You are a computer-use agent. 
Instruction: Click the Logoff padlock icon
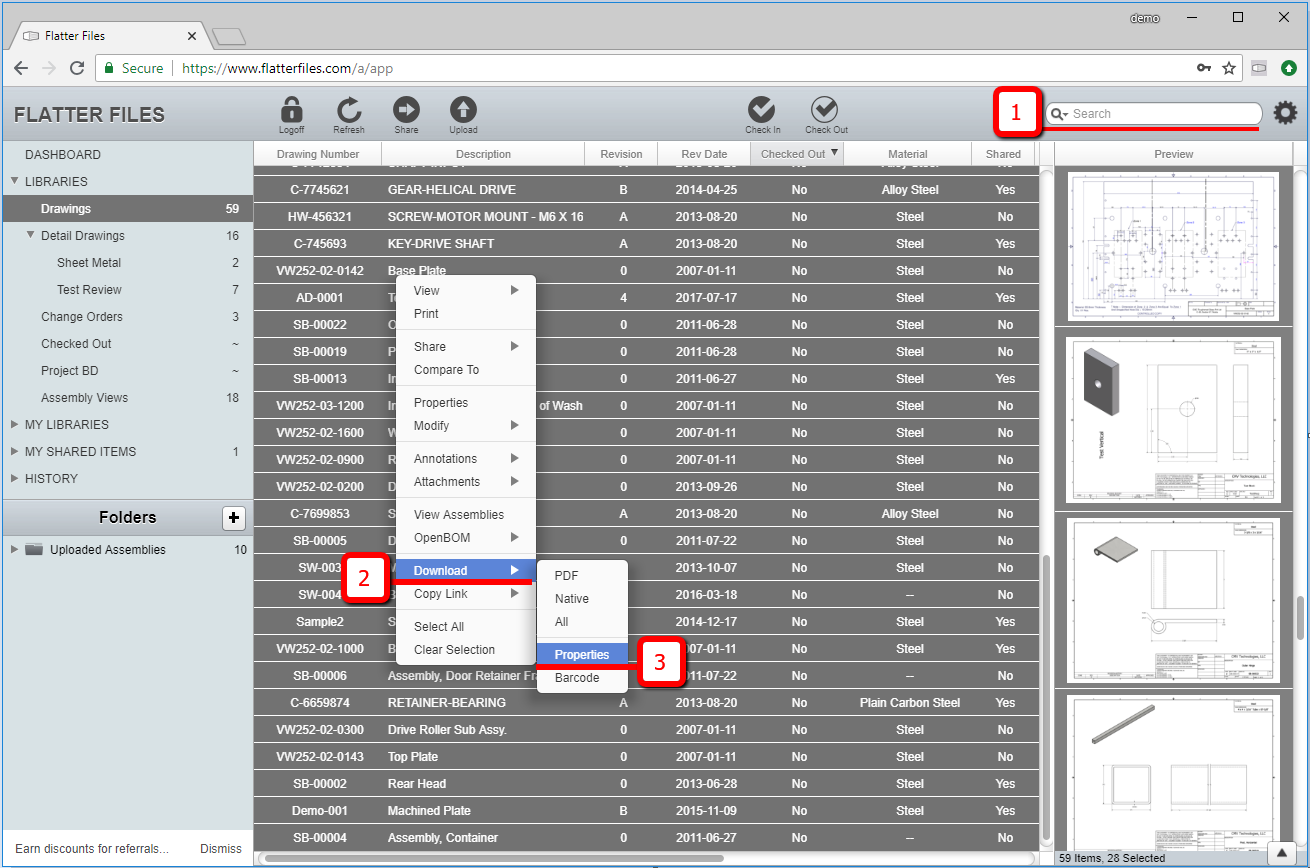pyautogui.click(x=291, y=110)
